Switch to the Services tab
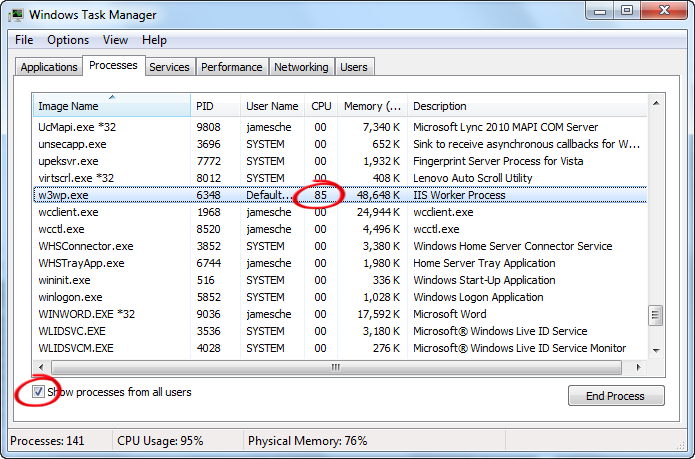The width and height of the screenshot is (695, 459). 169,67
